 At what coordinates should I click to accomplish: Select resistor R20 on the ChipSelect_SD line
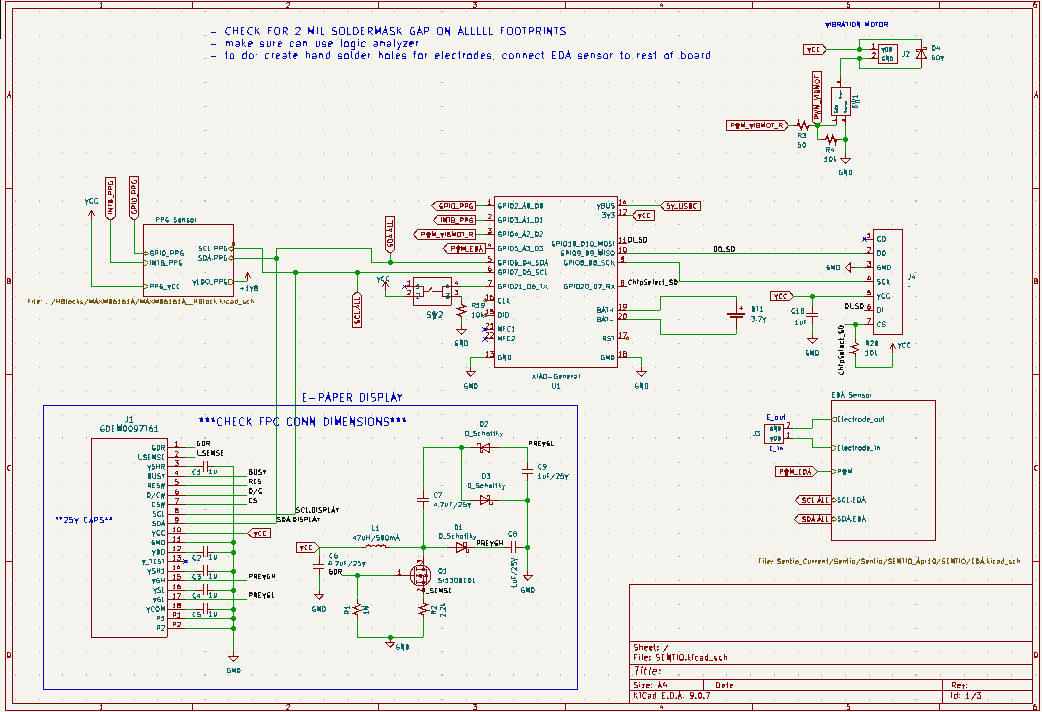click(x=855, y=348)
